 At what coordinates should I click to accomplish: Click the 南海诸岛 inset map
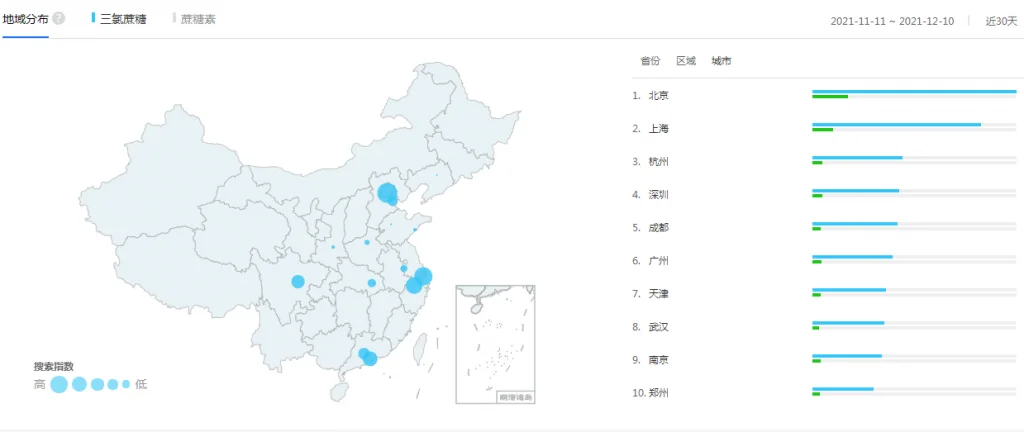pos(495,344)
